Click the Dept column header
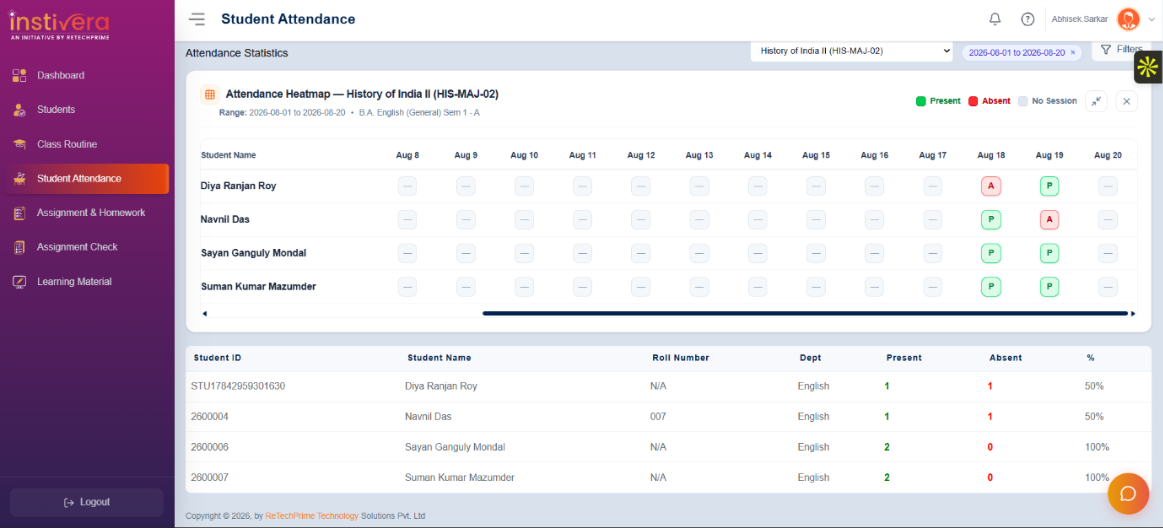 (810, 358)
